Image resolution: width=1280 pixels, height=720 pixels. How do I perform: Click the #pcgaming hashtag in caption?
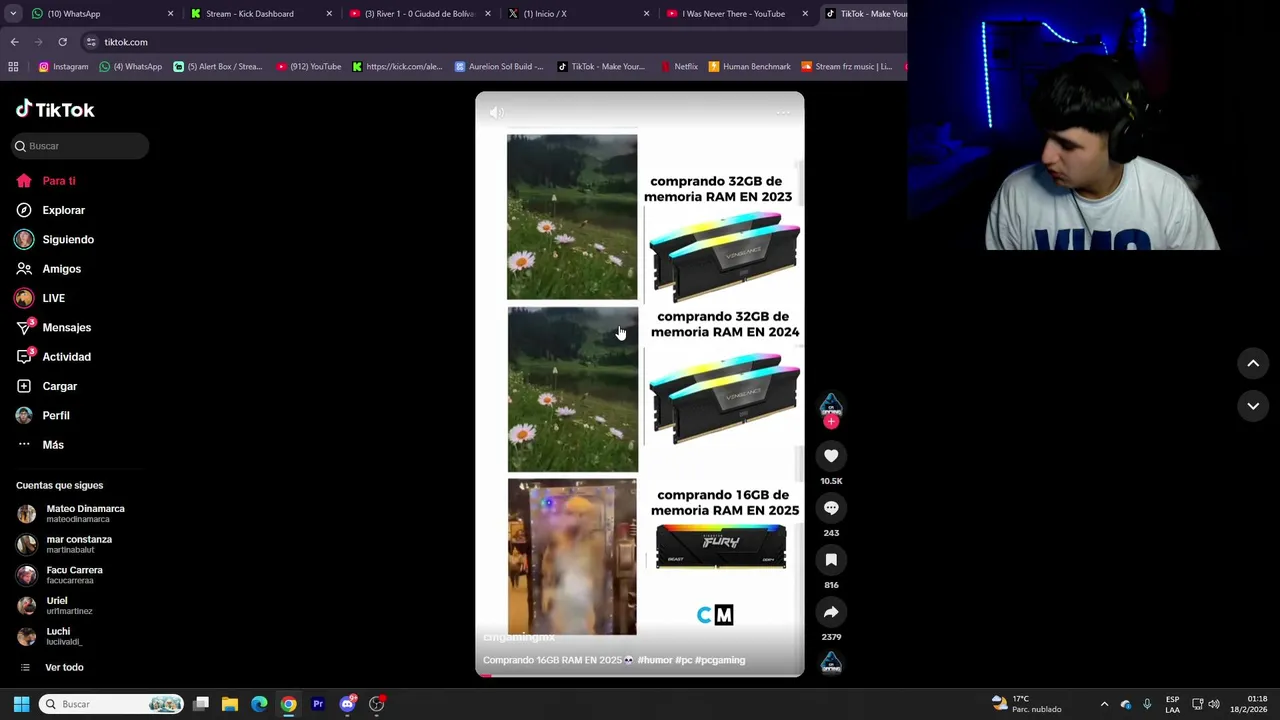[x=720, y=660]
